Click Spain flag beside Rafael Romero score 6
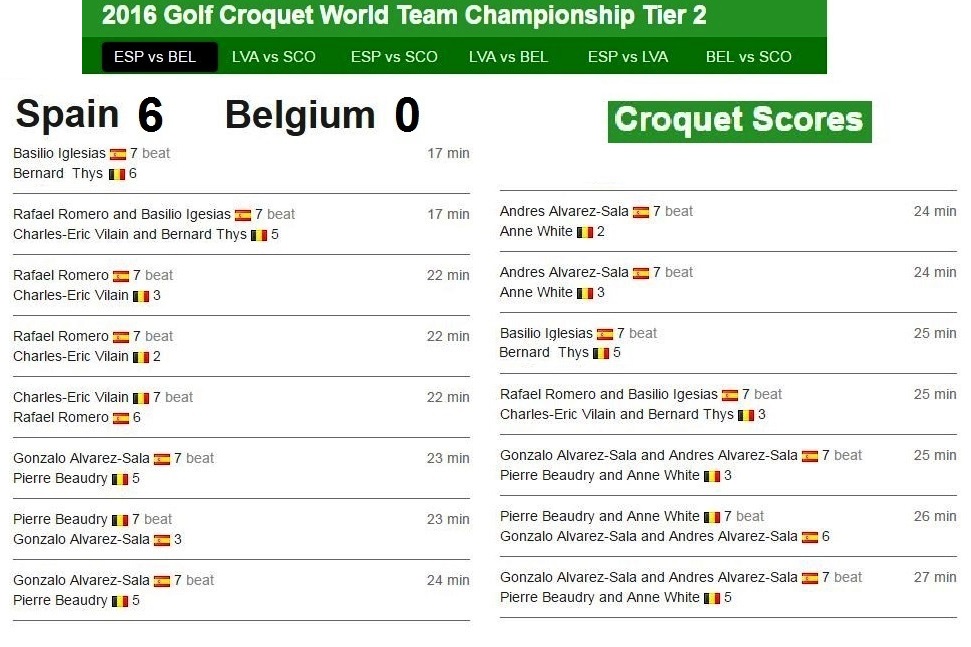Screen dimensions: 971x647 pyautogui.click(x=121, y=419)
